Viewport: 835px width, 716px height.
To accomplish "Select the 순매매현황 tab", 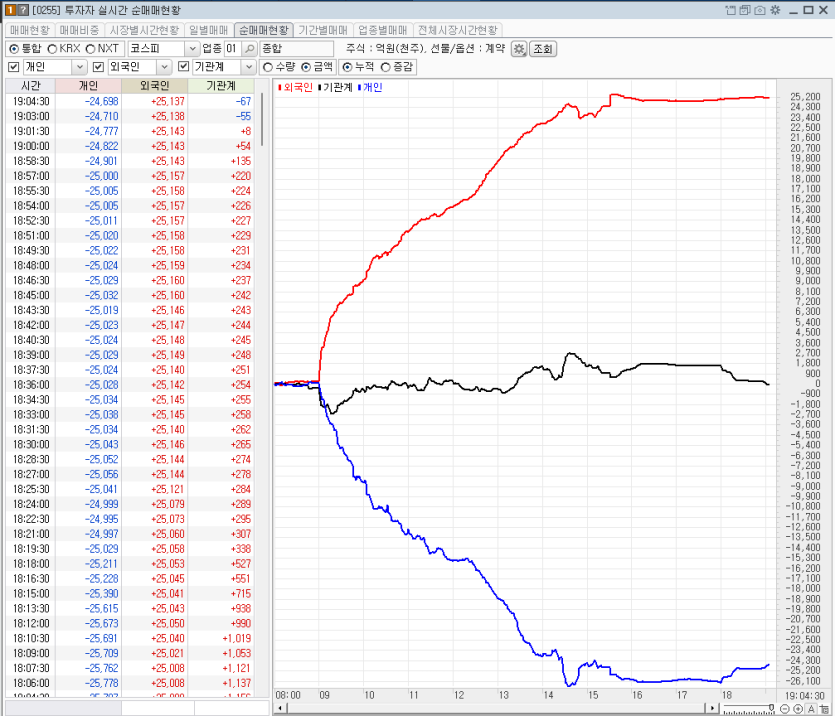I will tap(264, 30).
